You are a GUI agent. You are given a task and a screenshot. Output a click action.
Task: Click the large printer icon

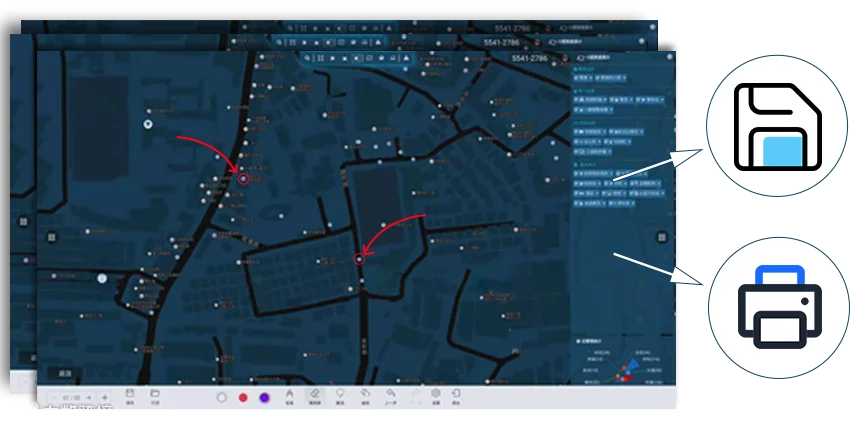[780, 307]
